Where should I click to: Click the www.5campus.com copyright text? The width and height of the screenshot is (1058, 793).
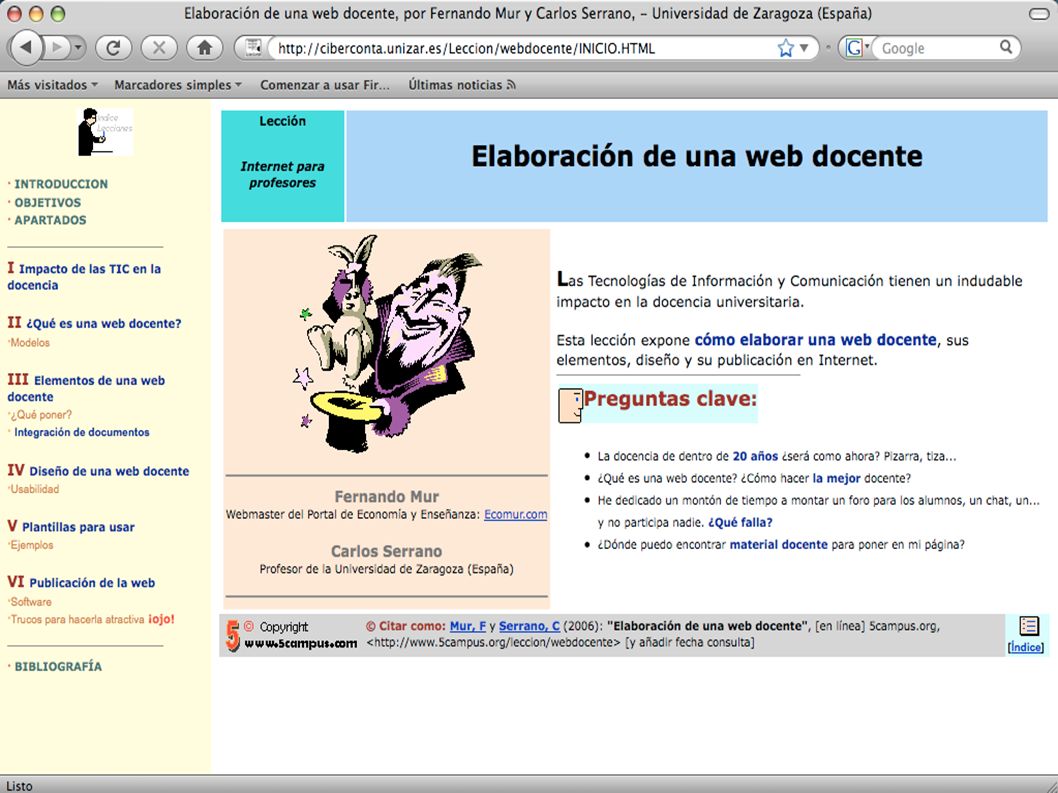(x=301, y=644)
